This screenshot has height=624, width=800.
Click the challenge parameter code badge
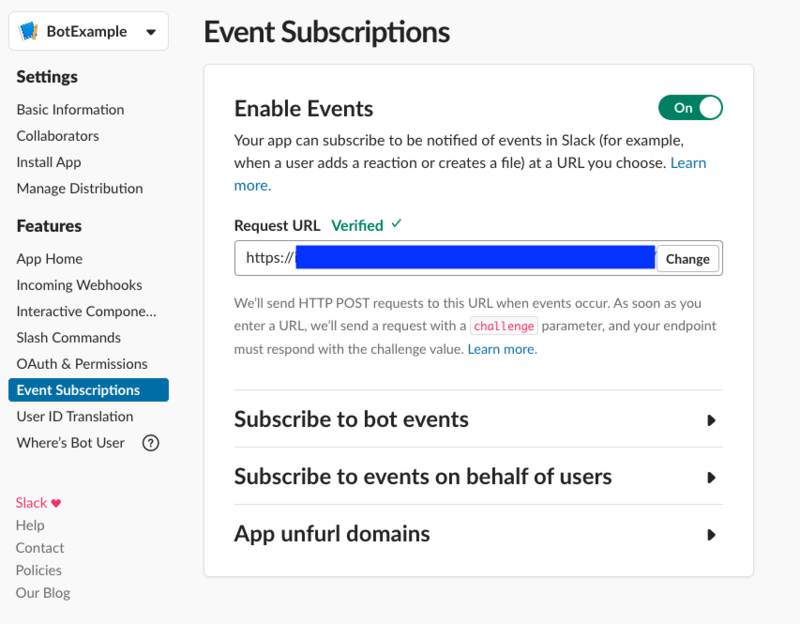tap(504, 325)
